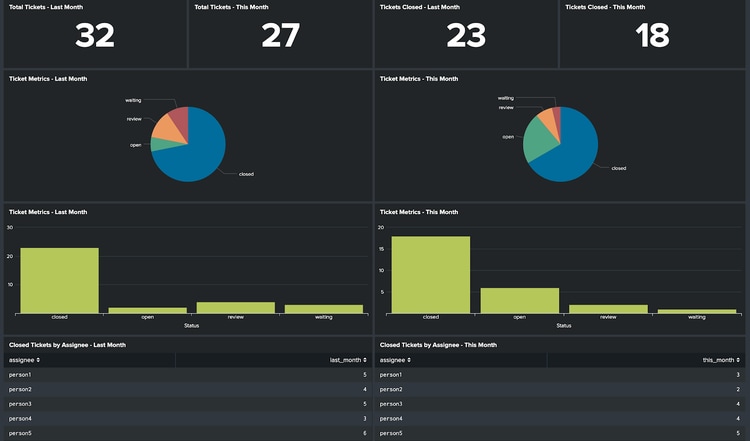This screenshot has height=441, width=750.
Task: Click 'closed' label on this month pie
Action: pos(618,168)
